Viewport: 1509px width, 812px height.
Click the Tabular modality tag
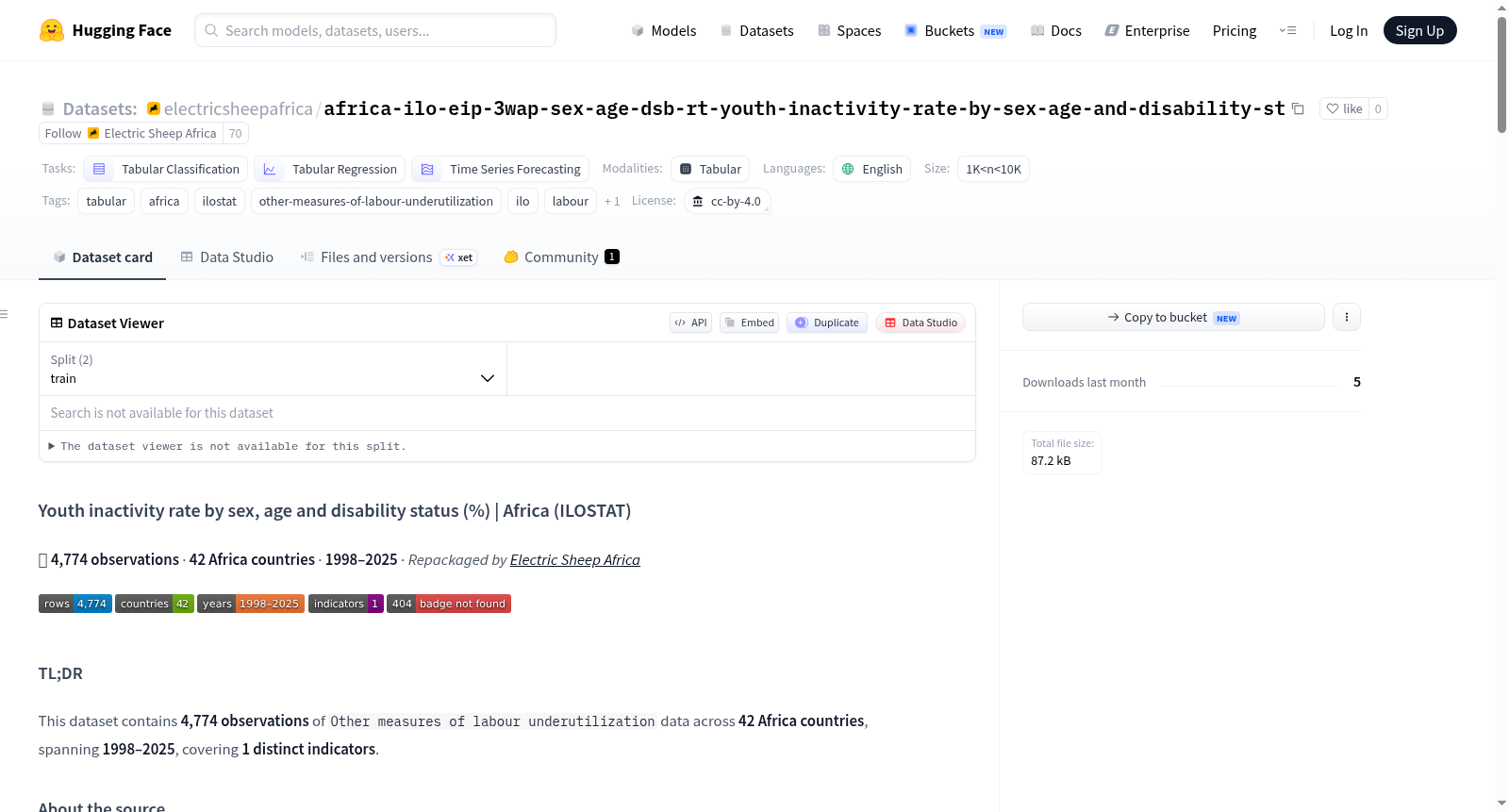tap(710, 169)
